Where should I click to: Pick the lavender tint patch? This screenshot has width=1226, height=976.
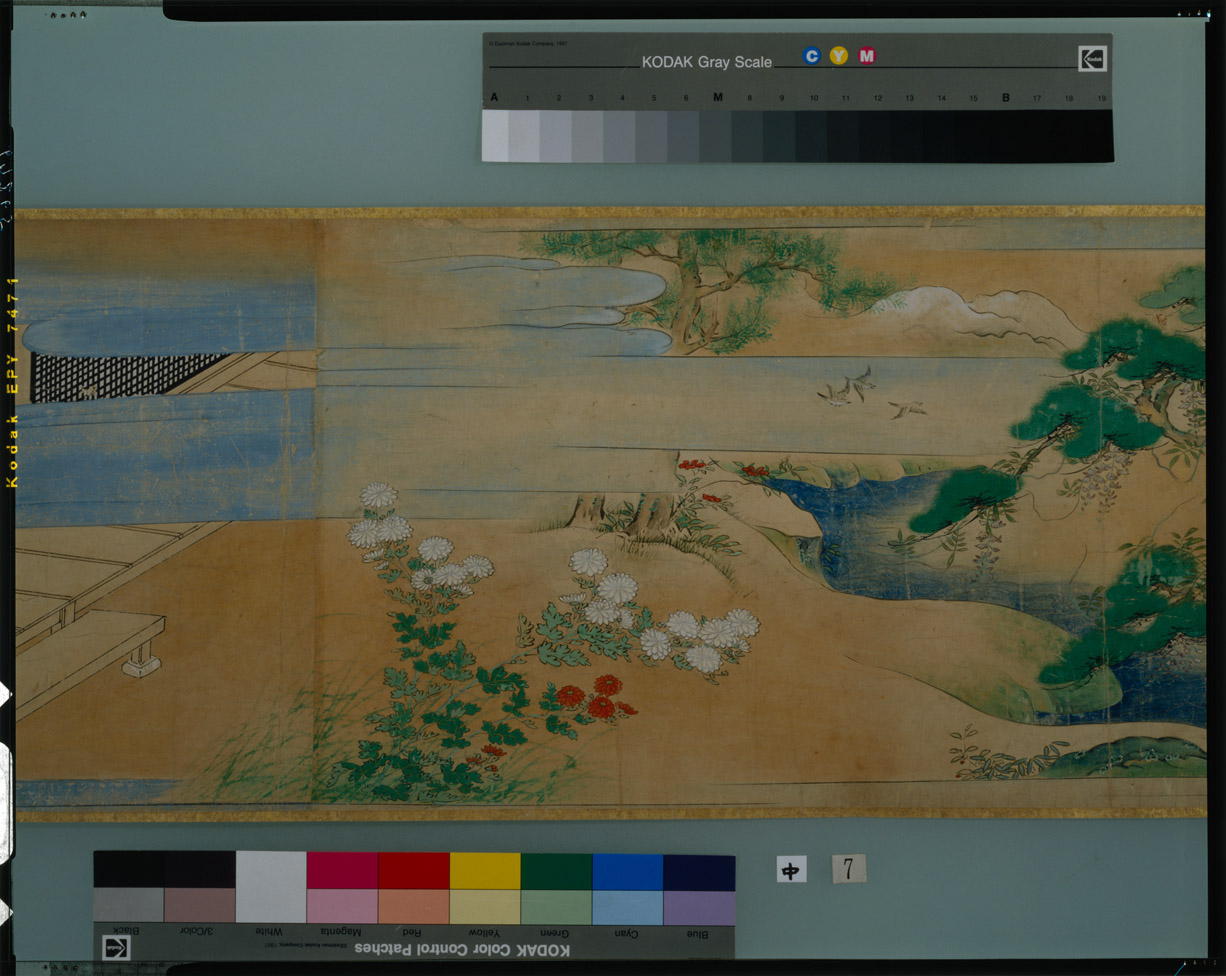[699, 908]
